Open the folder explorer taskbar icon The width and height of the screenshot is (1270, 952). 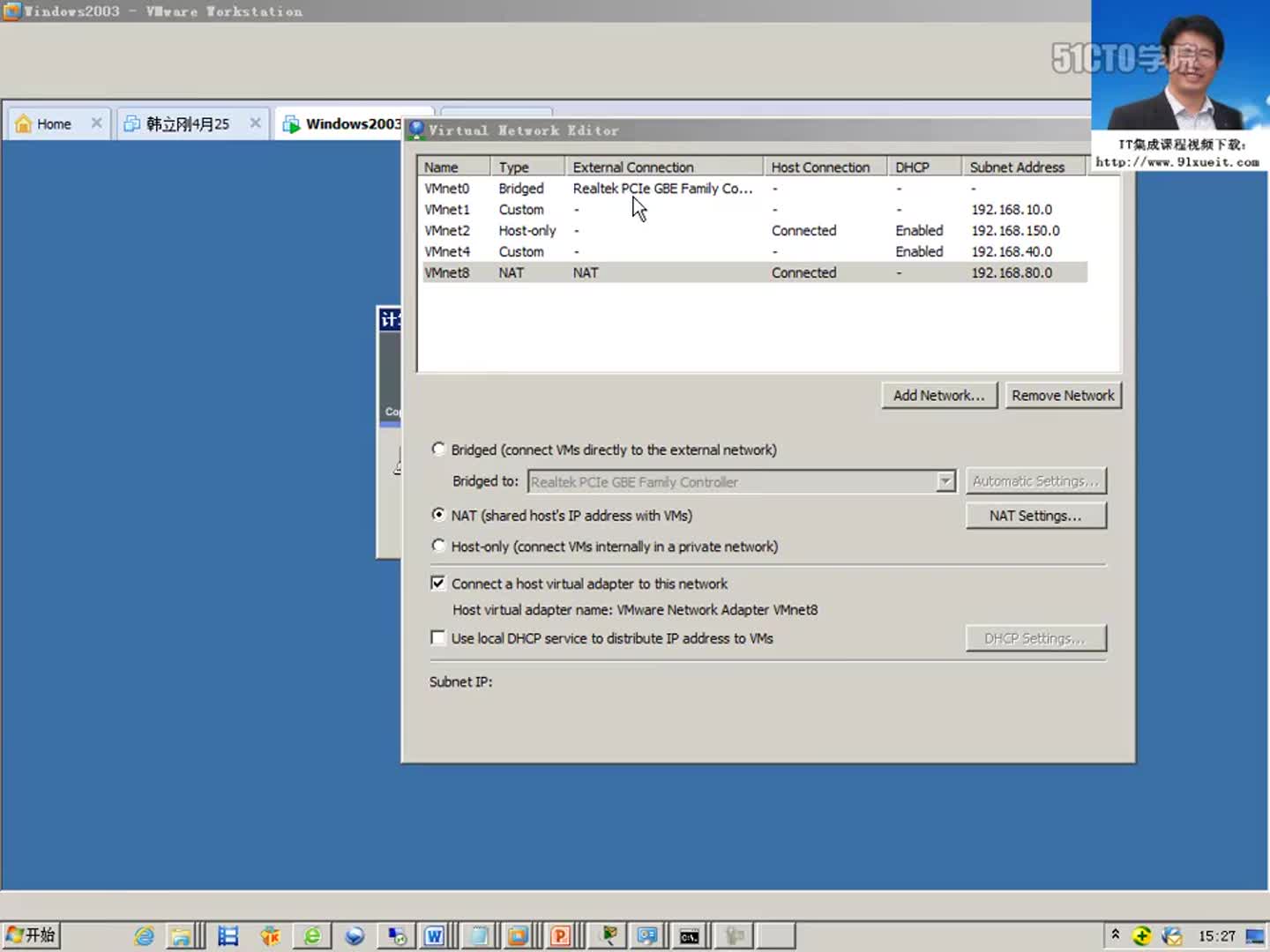[181, 936]
